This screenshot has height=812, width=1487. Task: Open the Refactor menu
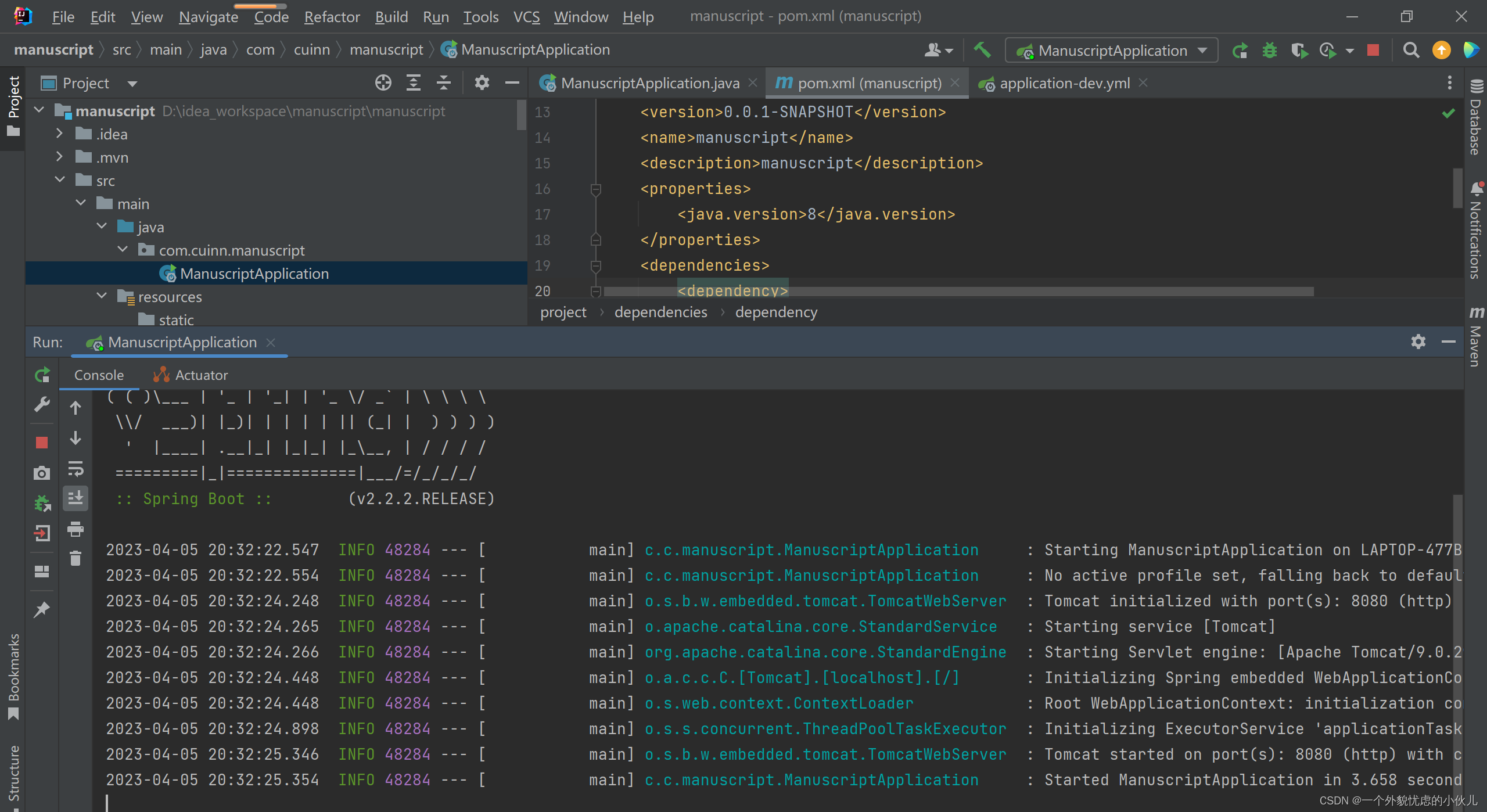[332, 17]
